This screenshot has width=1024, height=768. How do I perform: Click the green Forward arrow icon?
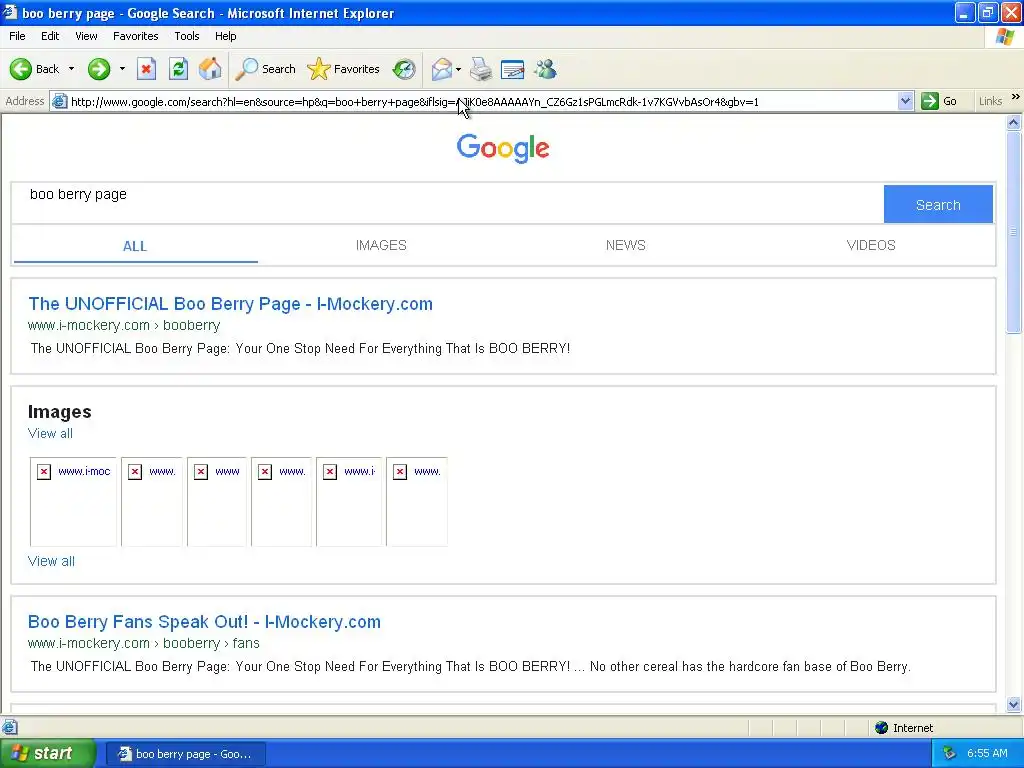tap(99, 69)
